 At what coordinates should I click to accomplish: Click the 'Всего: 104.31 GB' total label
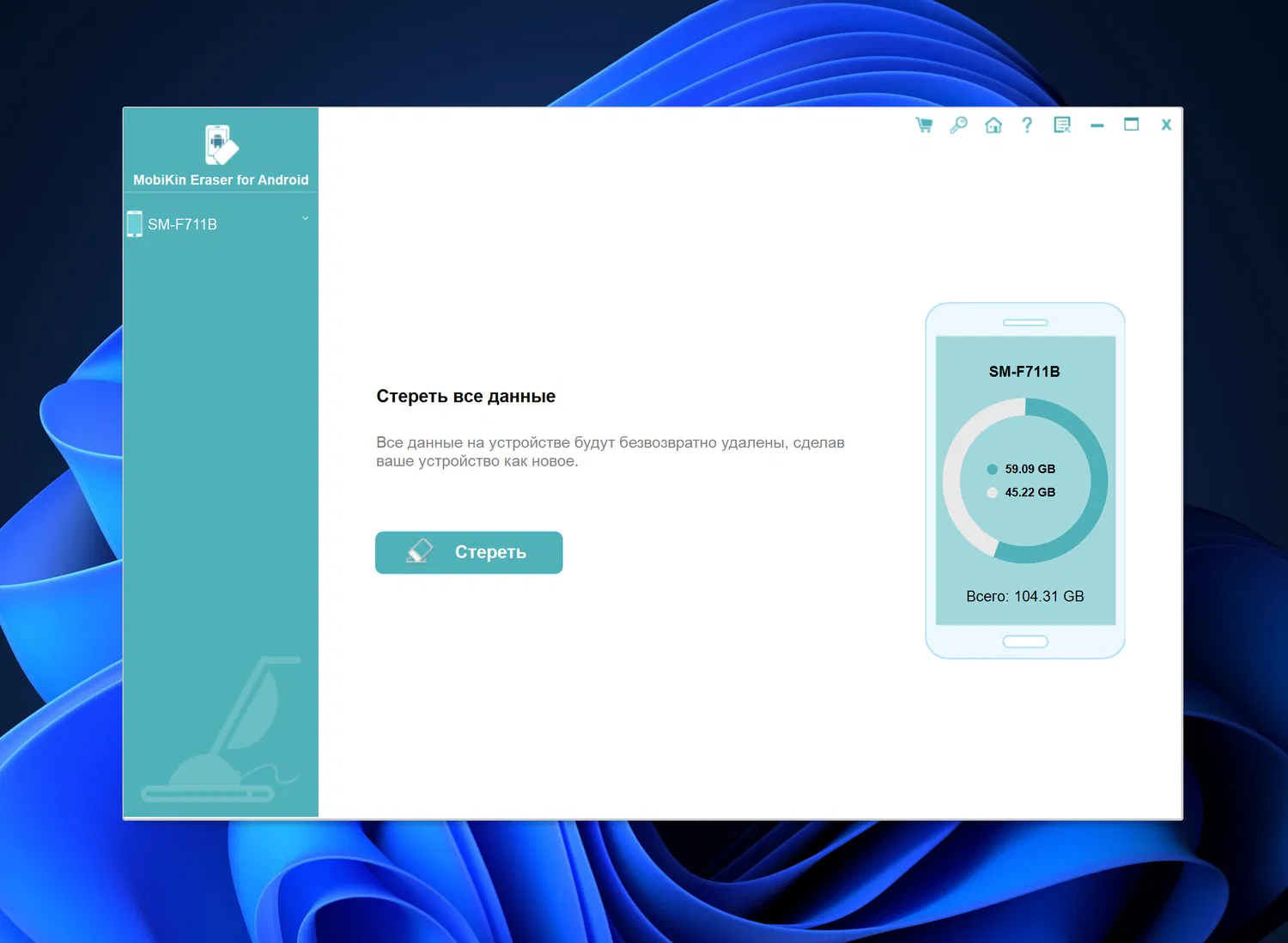1025,596
